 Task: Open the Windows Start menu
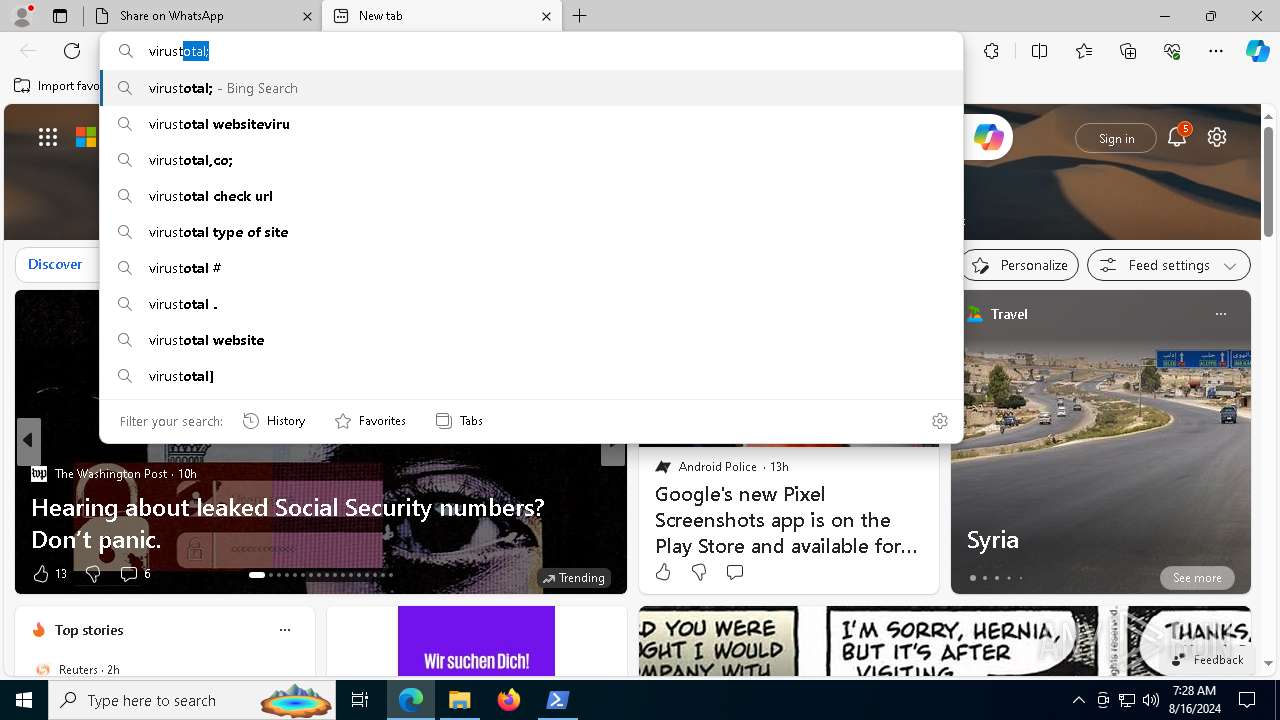click(x=24, y=700)
